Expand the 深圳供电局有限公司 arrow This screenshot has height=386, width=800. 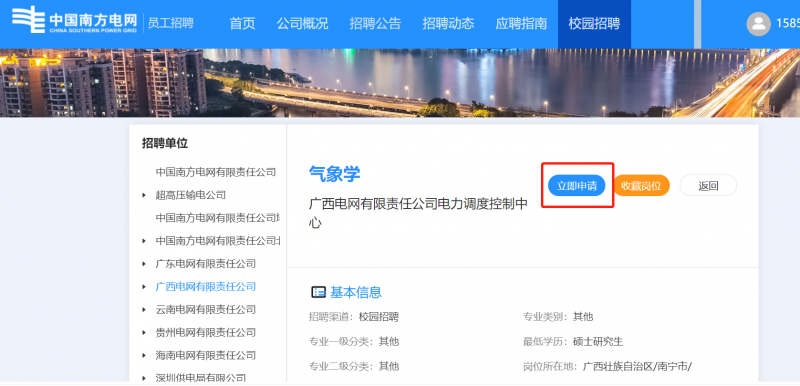[x=144, y=378]
